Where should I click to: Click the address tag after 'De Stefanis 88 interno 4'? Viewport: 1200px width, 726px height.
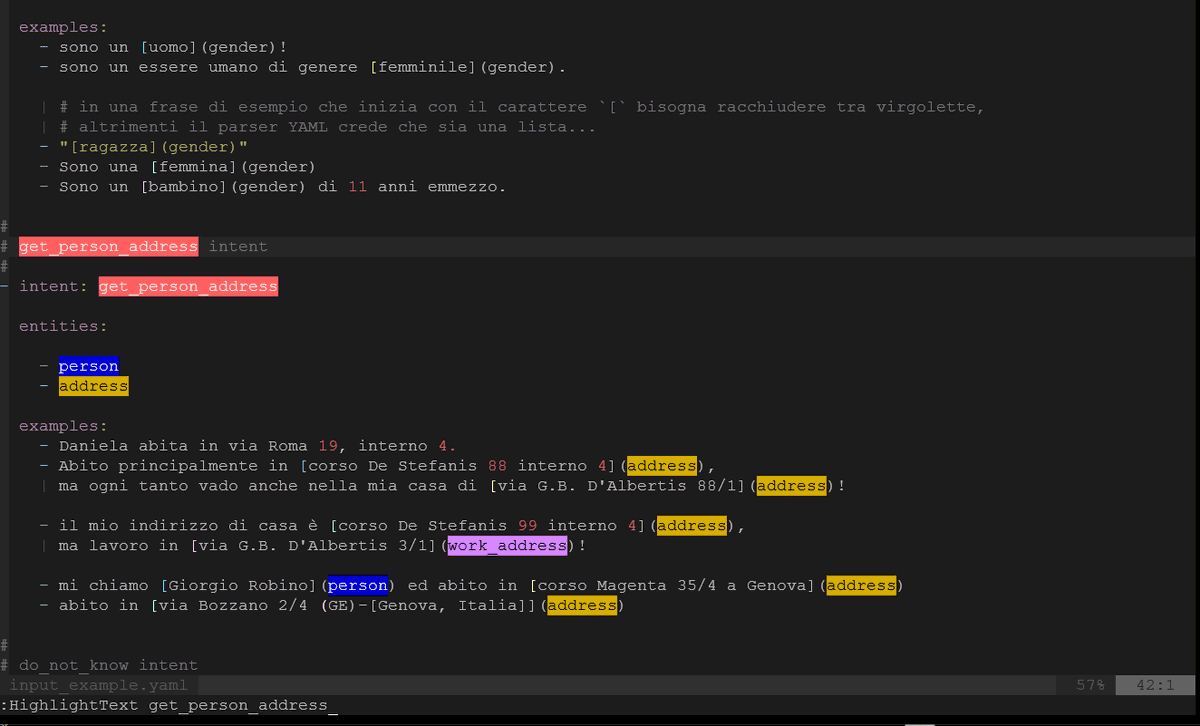click(x=662, y=466)
